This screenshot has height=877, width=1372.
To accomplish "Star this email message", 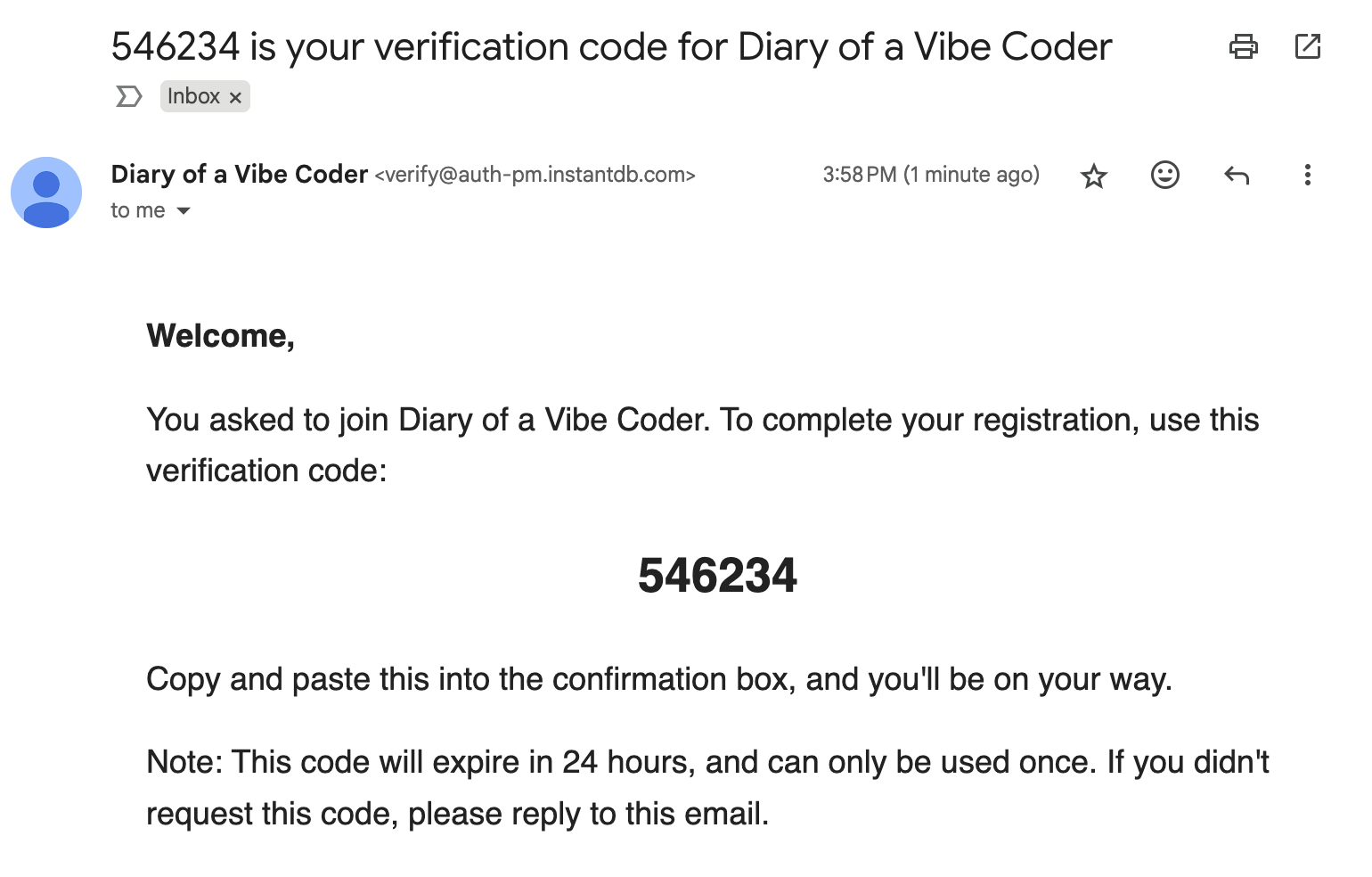I will click(x=1093, y=176).
